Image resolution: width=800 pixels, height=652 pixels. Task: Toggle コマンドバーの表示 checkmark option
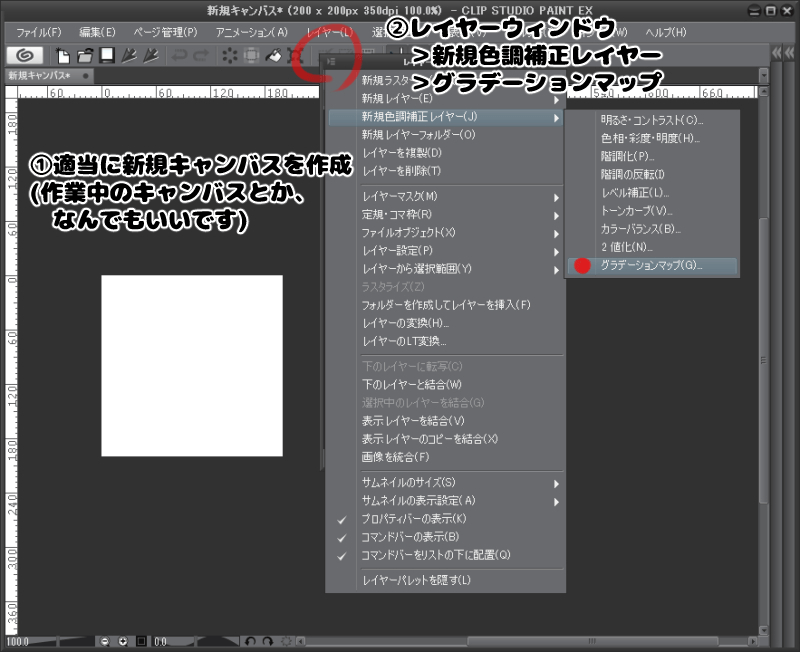pyautogui.click(x=410, y=537)
